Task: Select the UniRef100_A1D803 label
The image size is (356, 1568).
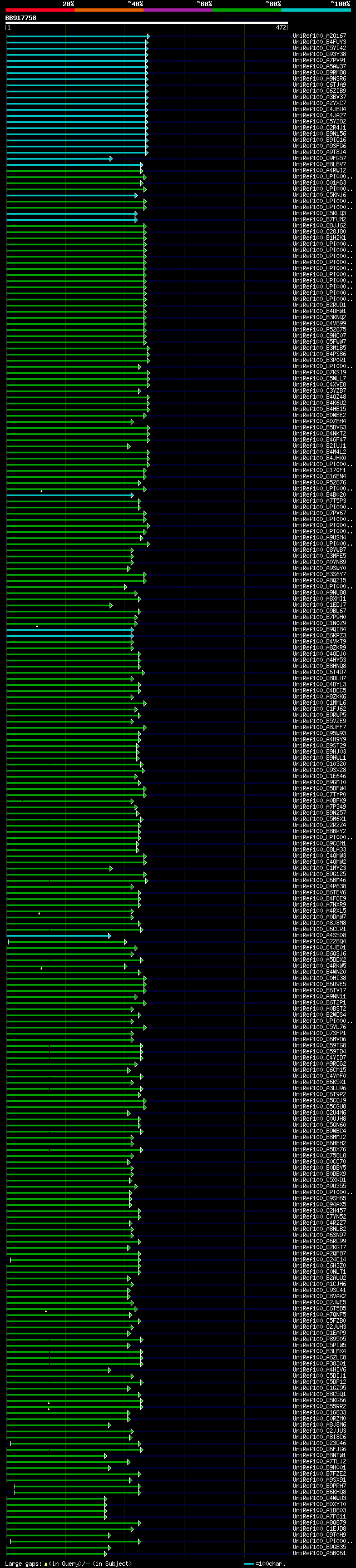Action: pos(319,1510)
